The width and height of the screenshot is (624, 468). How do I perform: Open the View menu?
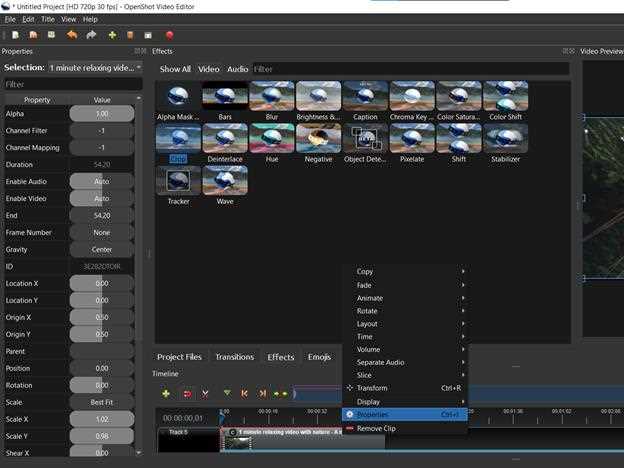tap(68, 19)
